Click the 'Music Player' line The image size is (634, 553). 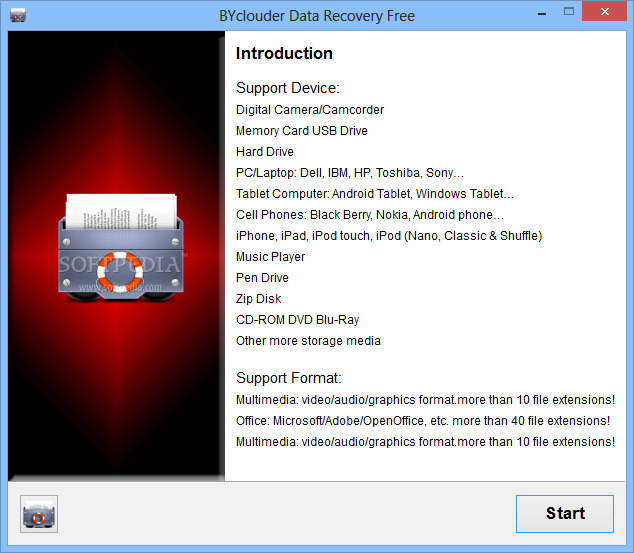click(x=271, y=257)
